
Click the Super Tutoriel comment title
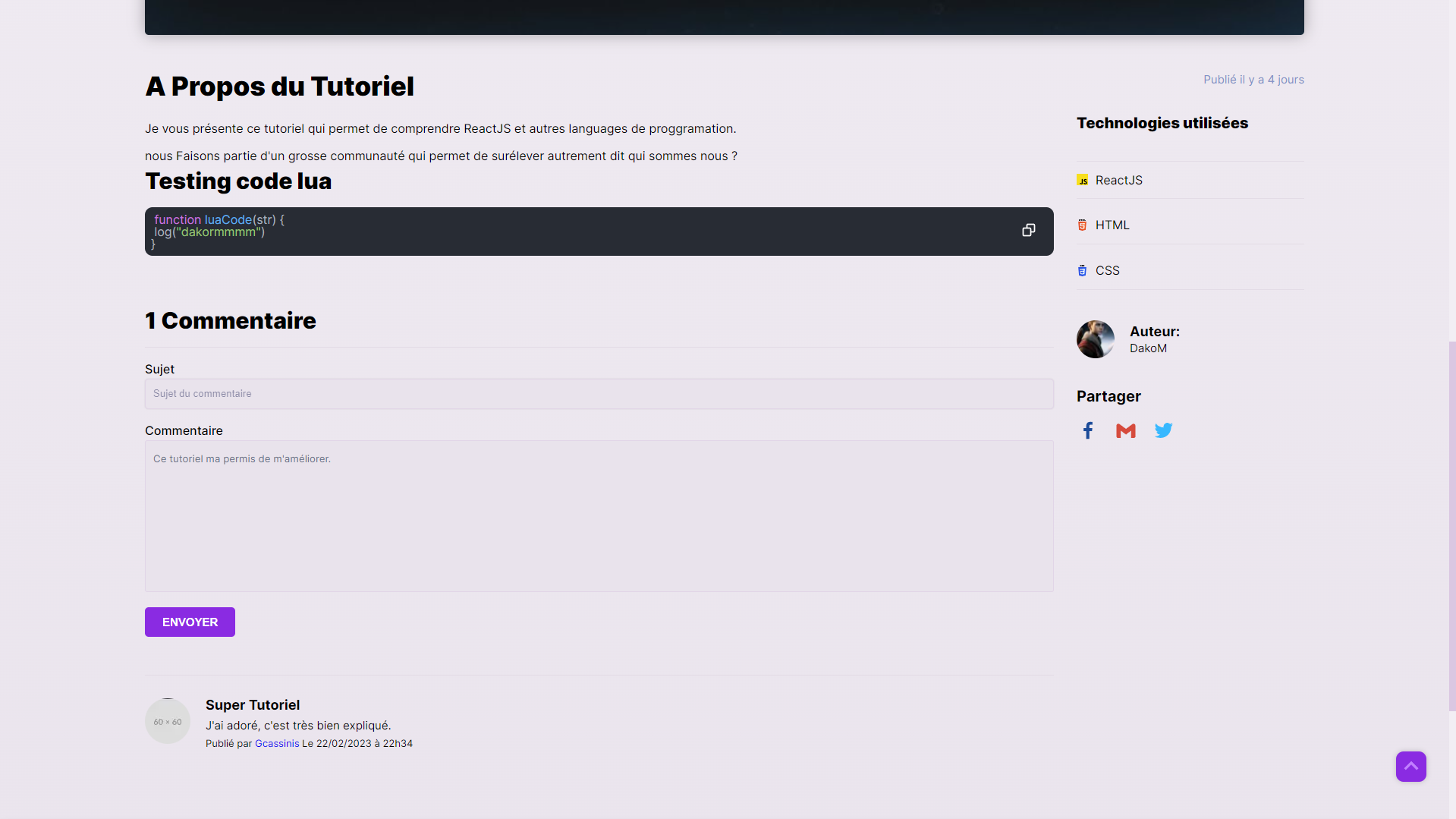pyautogui.click(x=253, y=705)
